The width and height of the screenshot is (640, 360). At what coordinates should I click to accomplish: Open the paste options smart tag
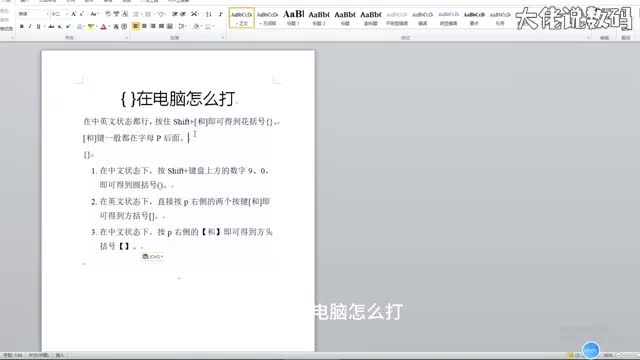(153, 256)
